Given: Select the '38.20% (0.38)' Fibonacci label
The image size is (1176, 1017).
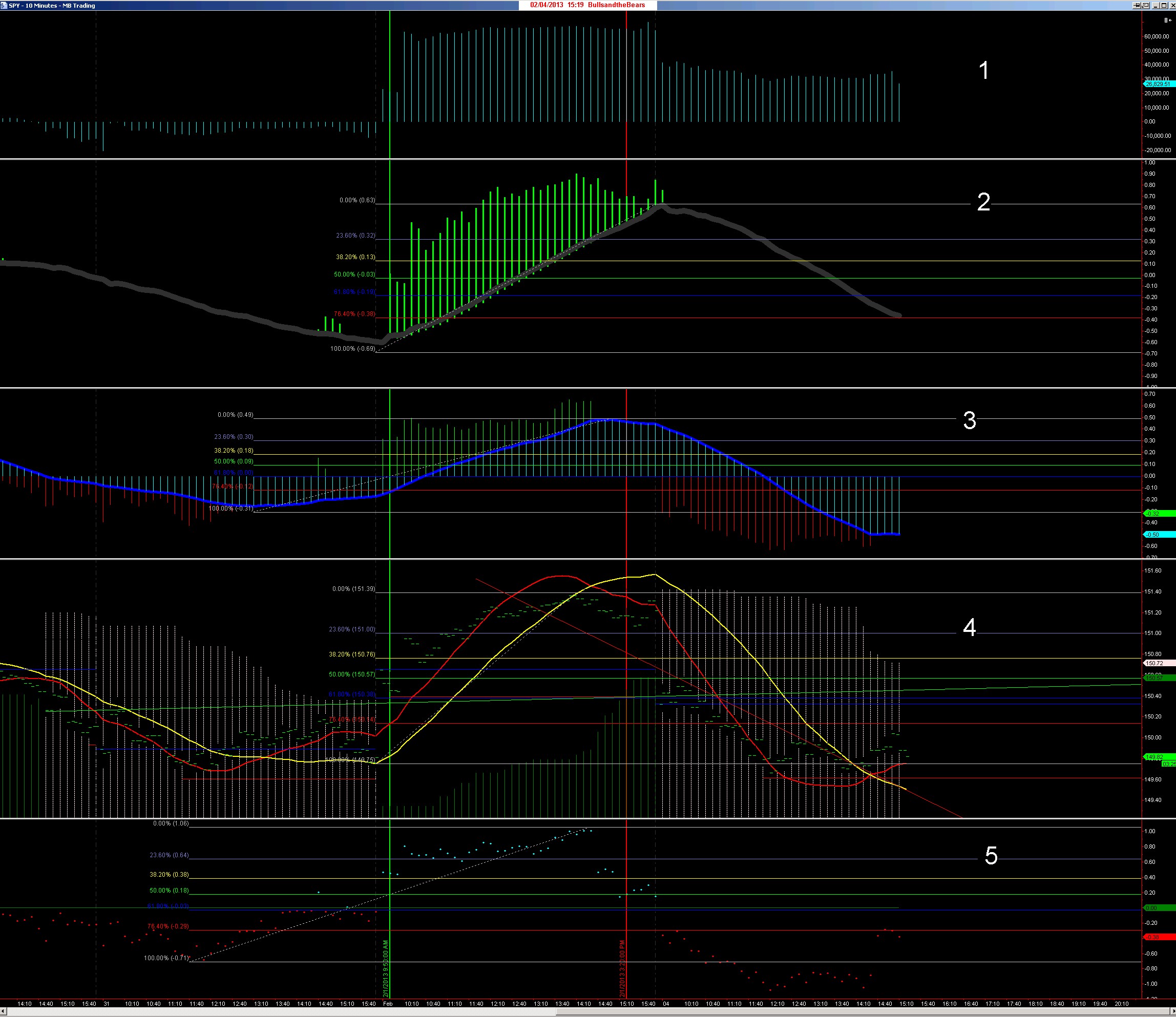Looking at the screenshot, I should 169,875.
